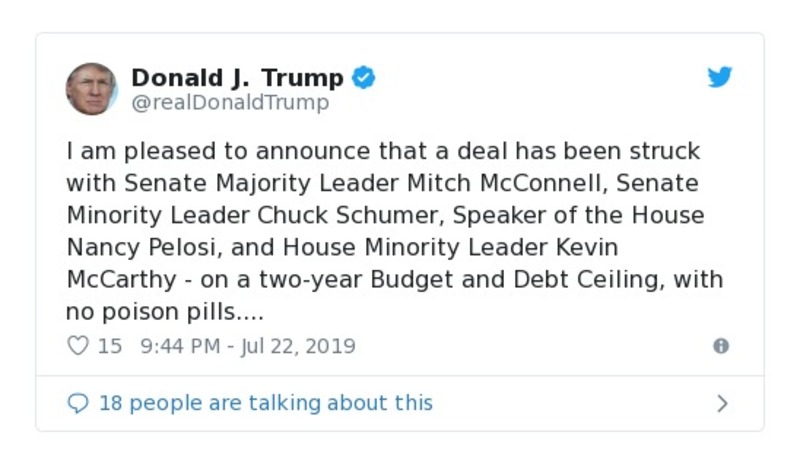The height and width of the screenshot is (467, 800).
Task: Click the blue verified badge
Action: [x=365, y=78]
